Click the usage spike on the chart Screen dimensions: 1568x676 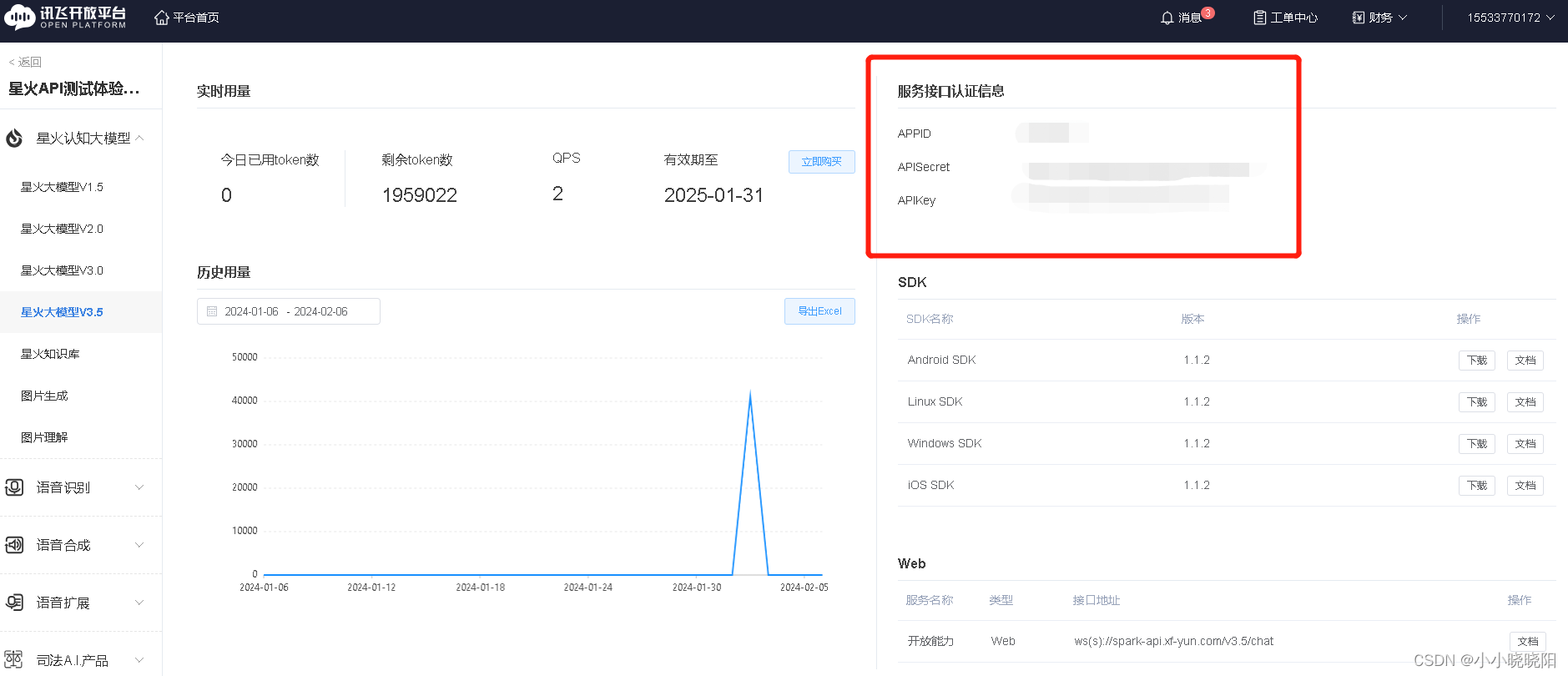tap(750, 396)
